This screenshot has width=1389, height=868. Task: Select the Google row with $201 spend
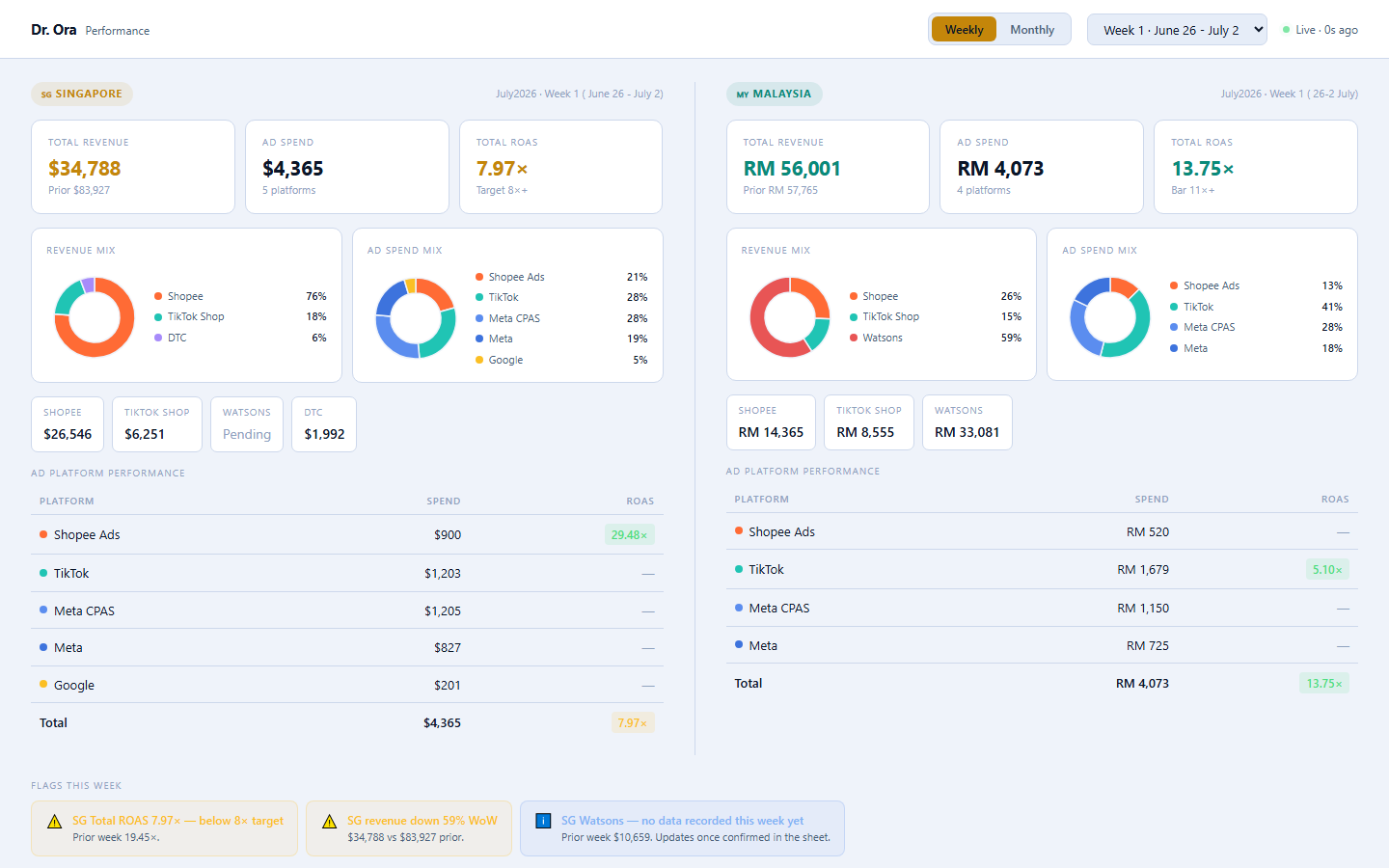(x=347, y=685)
